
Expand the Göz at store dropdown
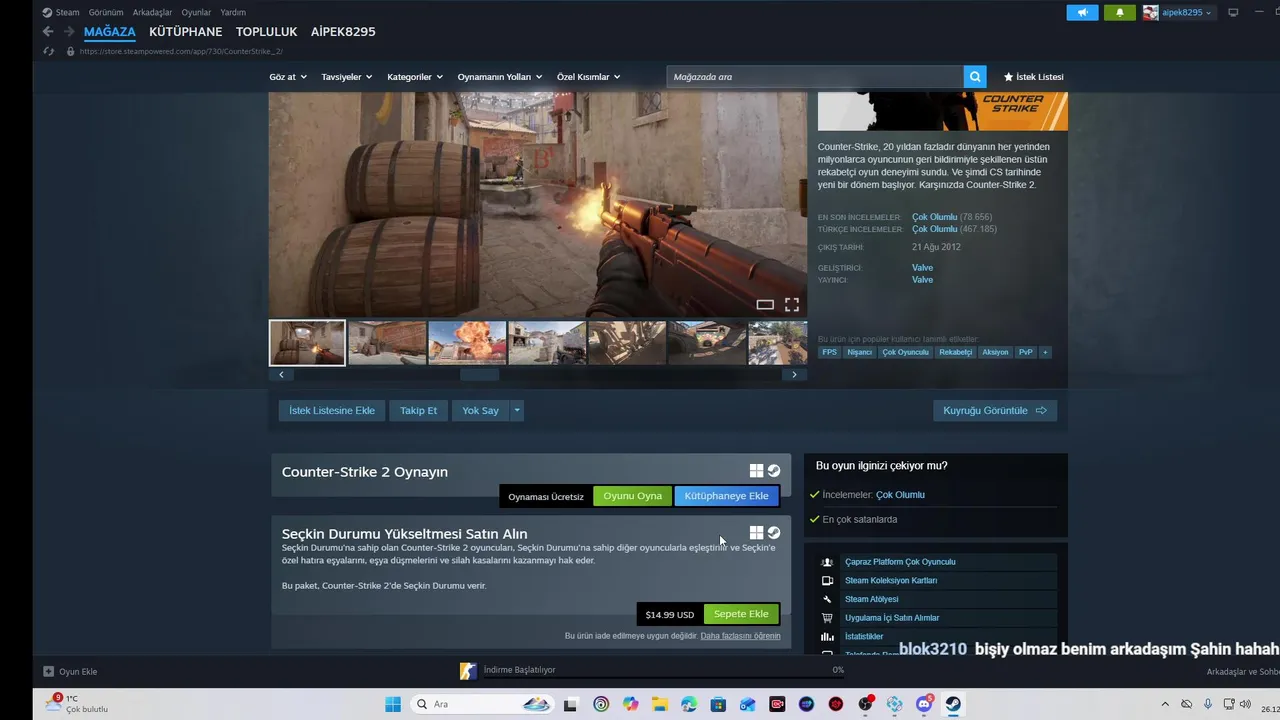coord(288,77)
